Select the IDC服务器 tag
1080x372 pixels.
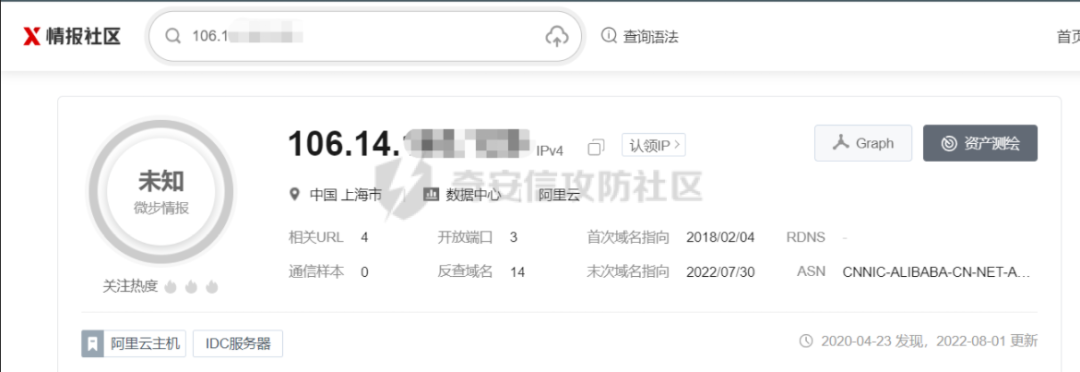tap(238, 344)
